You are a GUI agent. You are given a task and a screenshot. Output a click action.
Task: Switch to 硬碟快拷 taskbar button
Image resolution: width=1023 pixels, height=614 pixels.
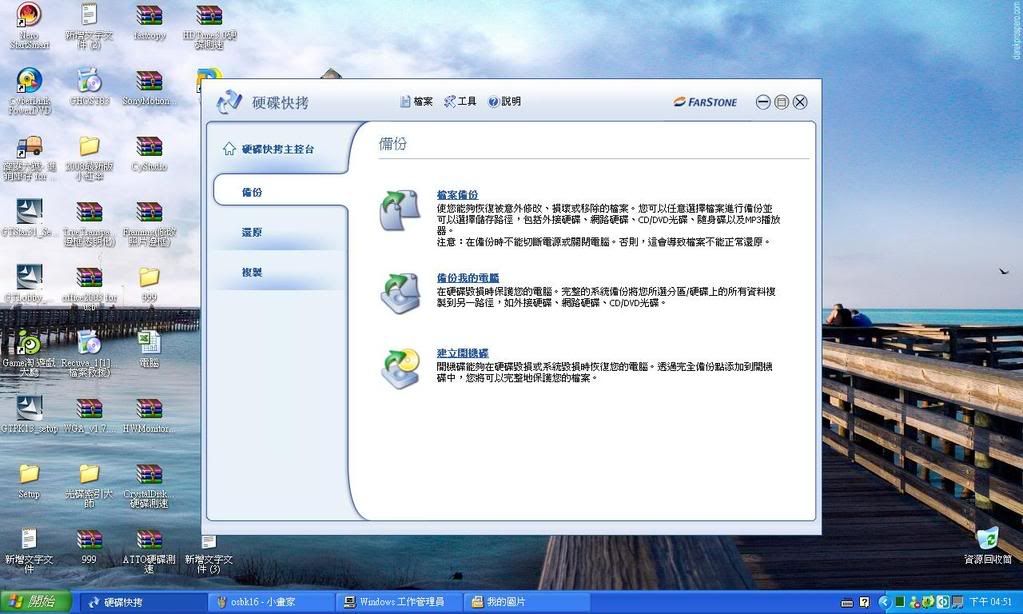point(142,602)
